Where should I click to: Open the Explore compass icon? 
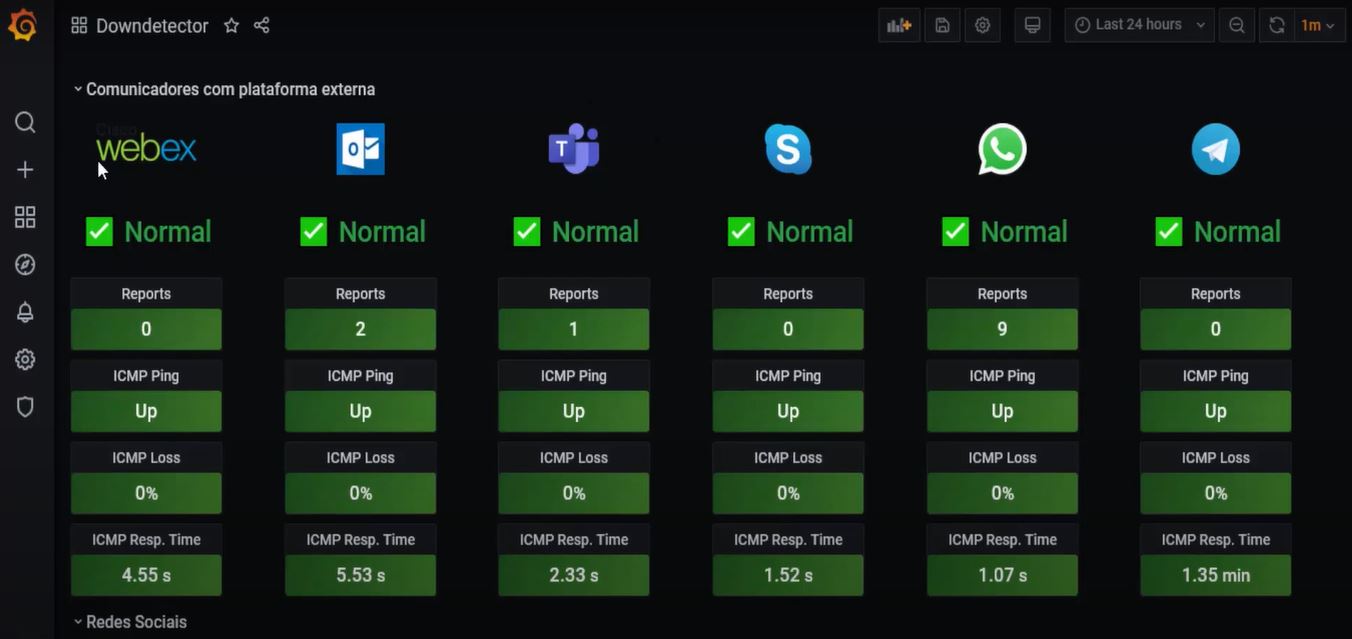(25, 264)
